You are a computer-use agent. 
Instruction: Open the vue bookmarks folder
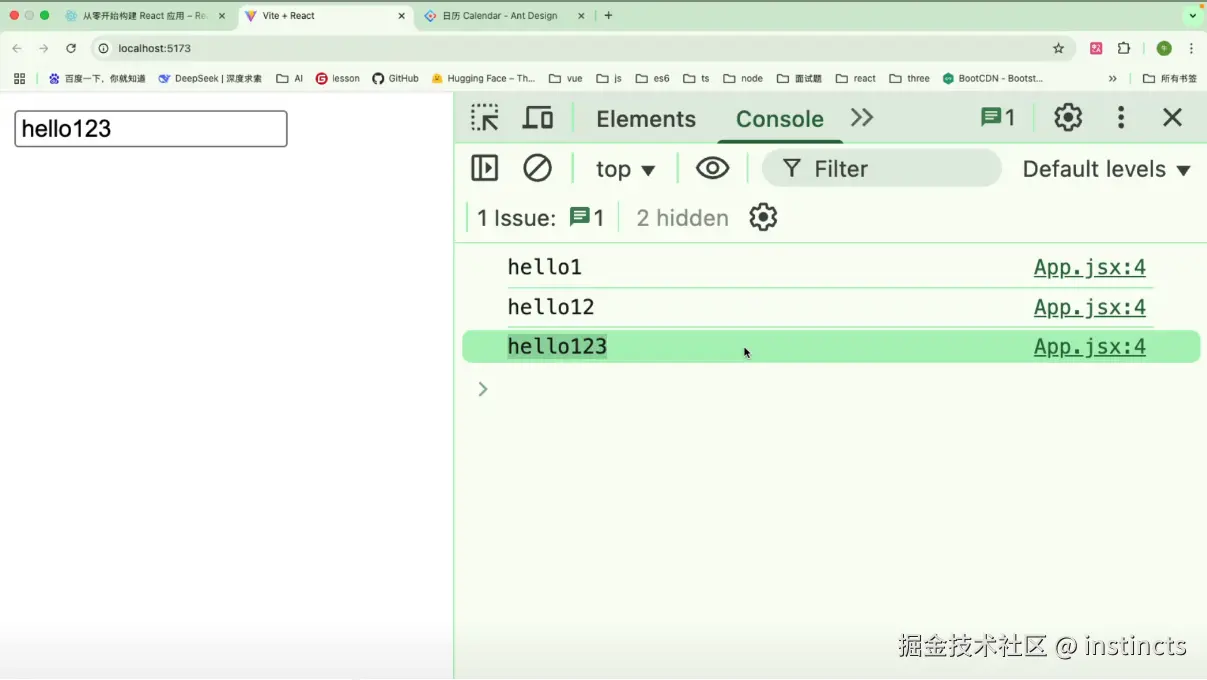click(566, 78)
